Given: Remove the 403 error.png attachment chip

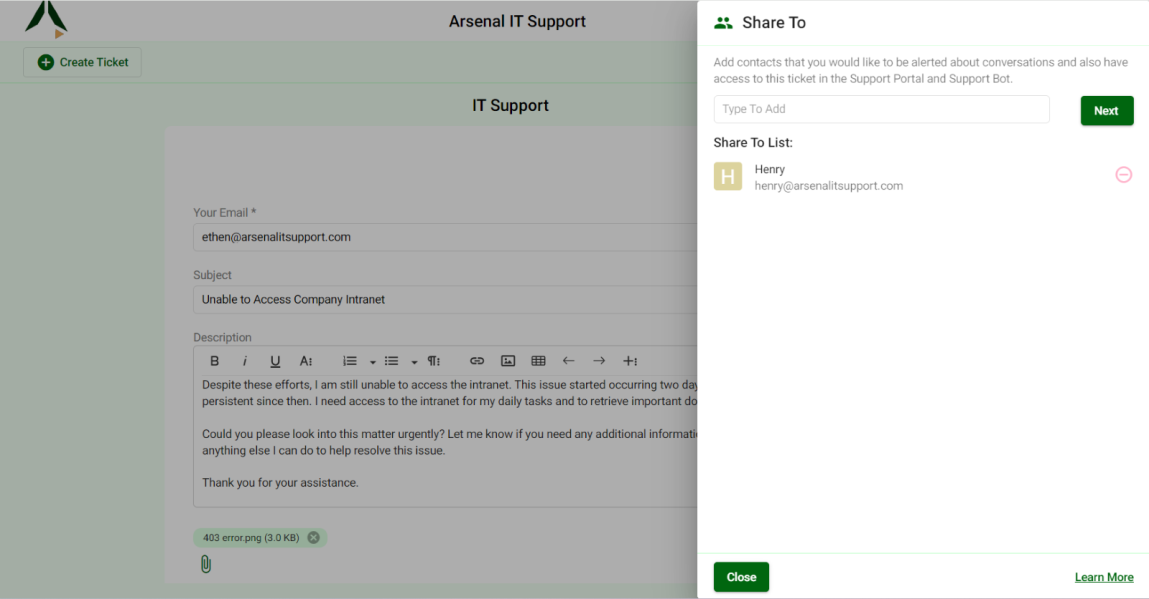Looking at the screenshot, I should coord(313,537).
